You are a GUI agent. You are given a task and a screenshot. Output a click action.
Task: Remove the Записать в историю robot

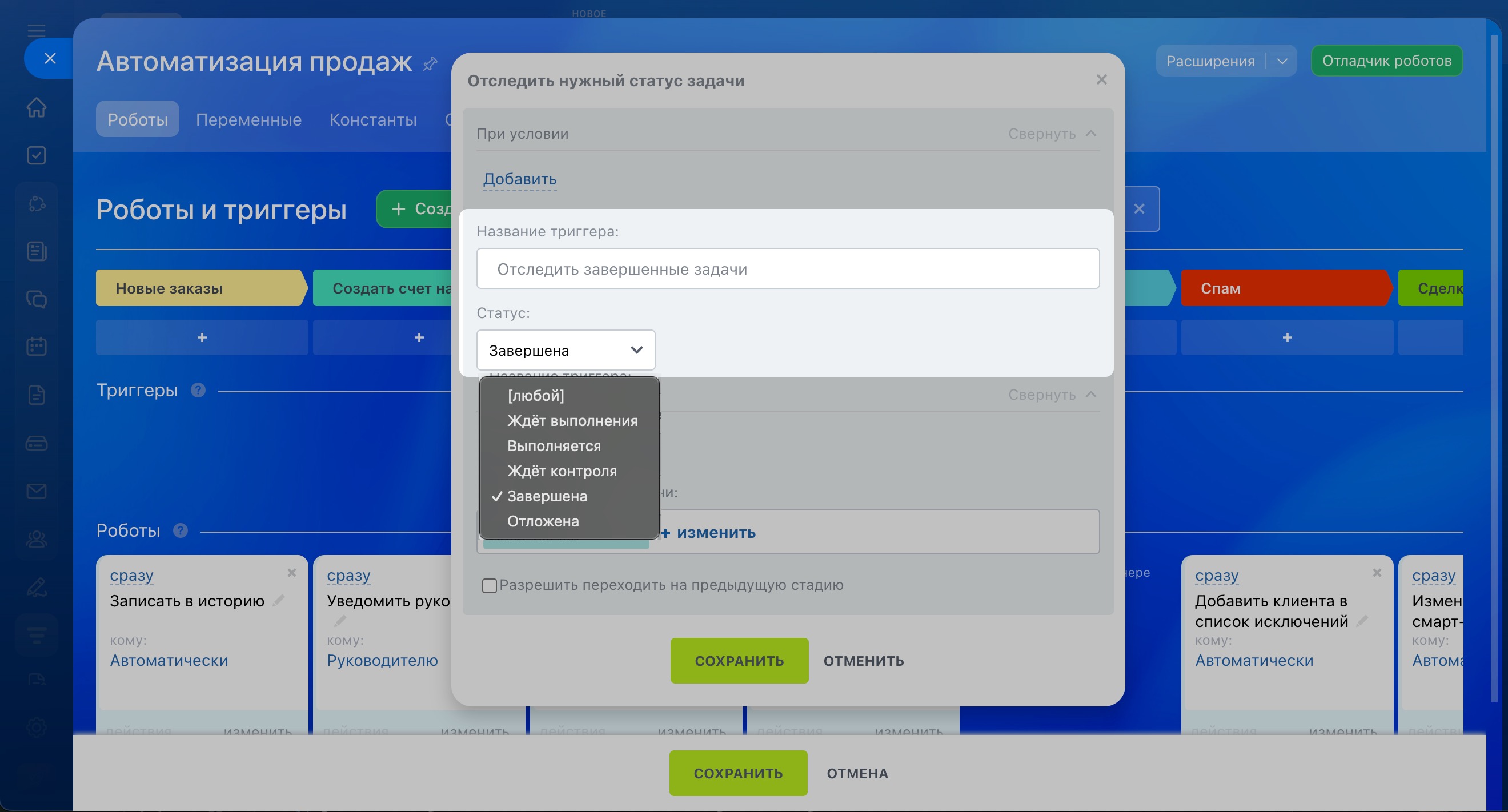291,573
